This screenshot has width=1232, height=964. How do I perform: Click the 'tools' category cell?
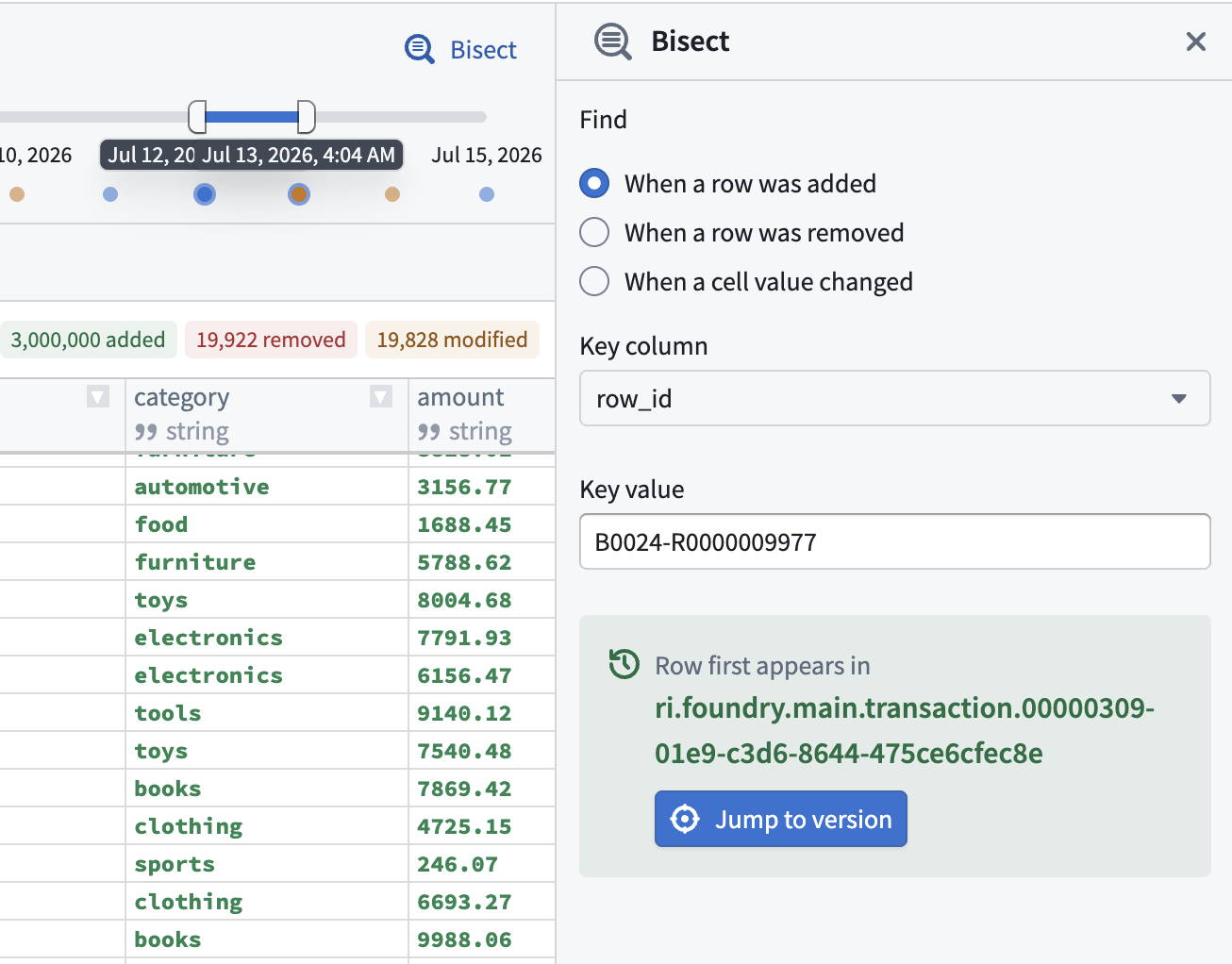(267, 713)
